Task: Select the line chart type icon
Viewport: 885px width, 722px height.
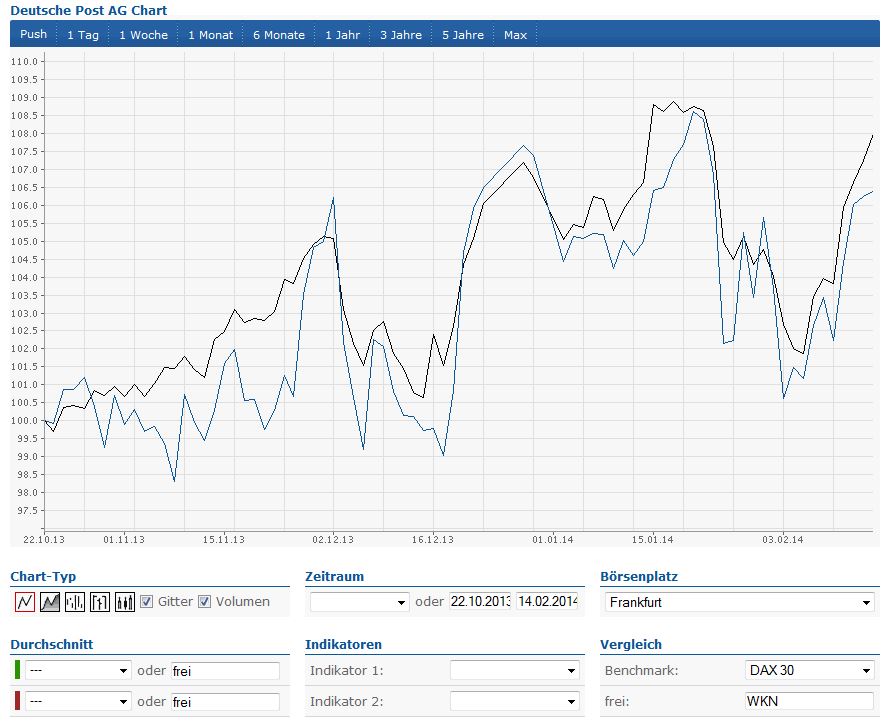Action: point(25,602)
